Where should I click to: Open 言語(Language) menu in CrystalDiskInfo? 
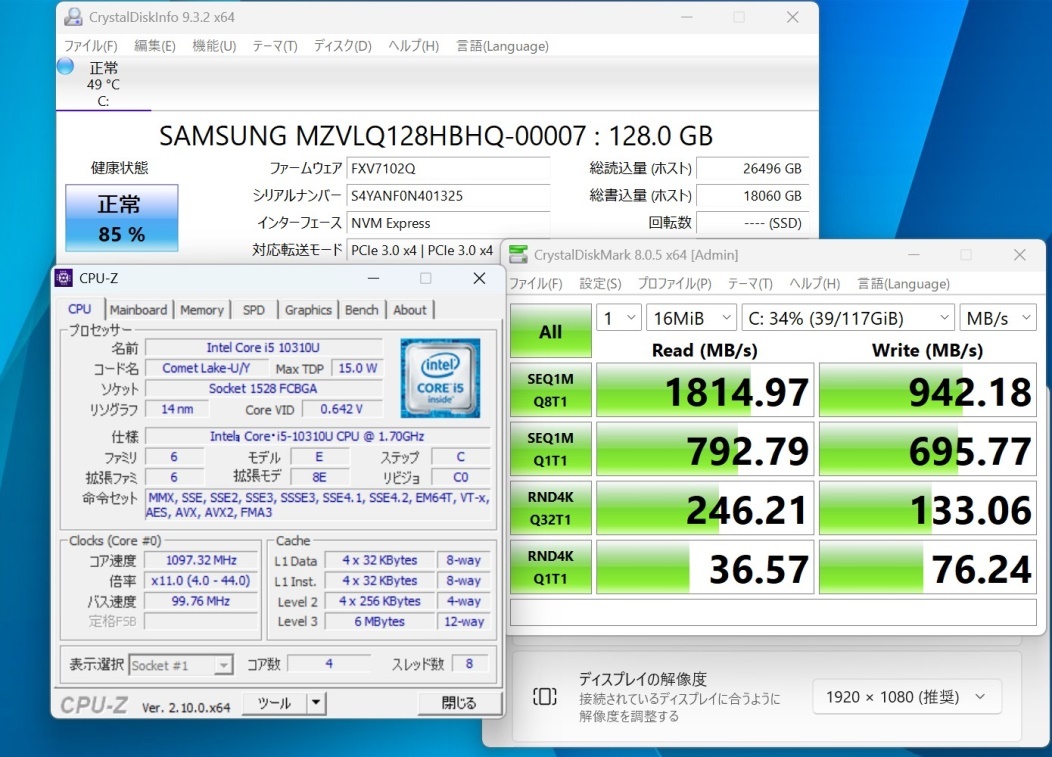502,46
